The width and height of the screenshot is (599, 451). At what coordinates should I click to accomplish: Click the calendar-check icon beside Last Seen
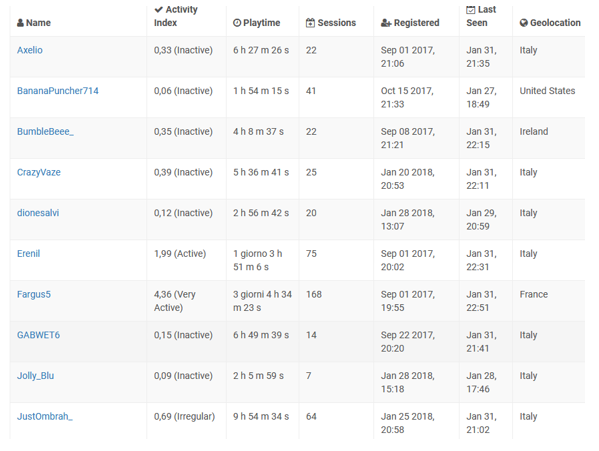[471, 10]
